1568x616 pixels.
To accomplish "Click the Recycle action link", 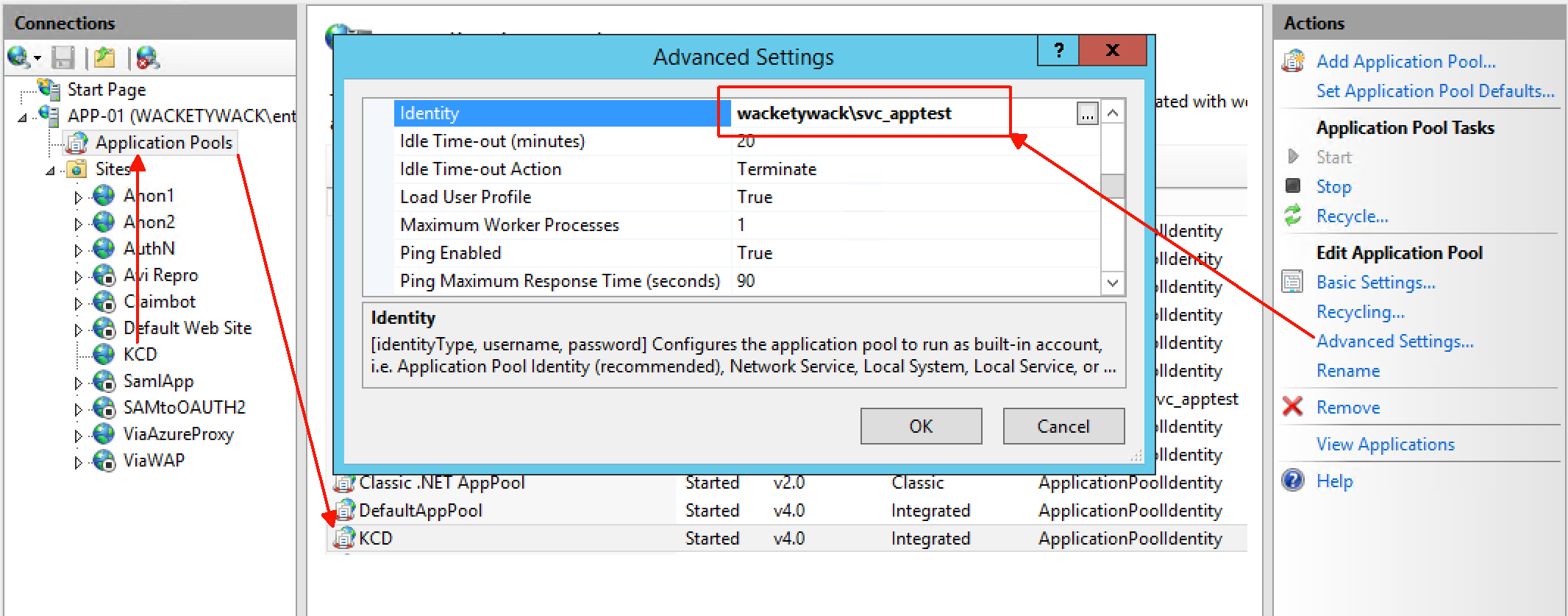I will pyautogui.click(x=1352, y=216).
